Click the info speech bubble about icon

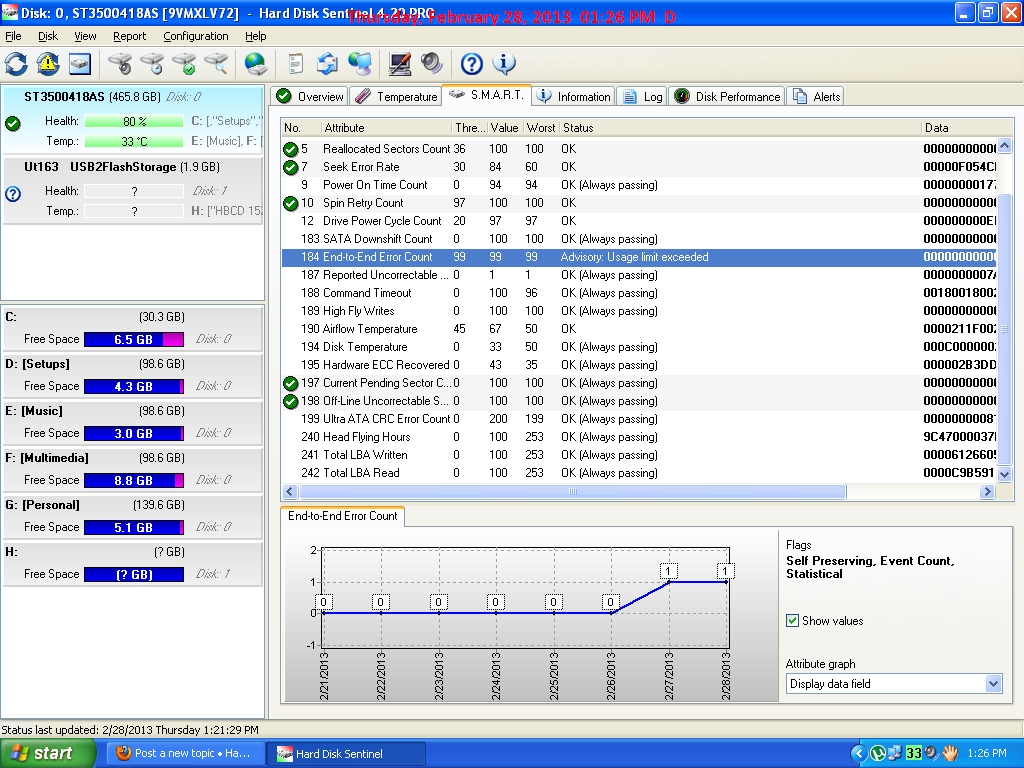pyautogui.click(x=504, y=63)
